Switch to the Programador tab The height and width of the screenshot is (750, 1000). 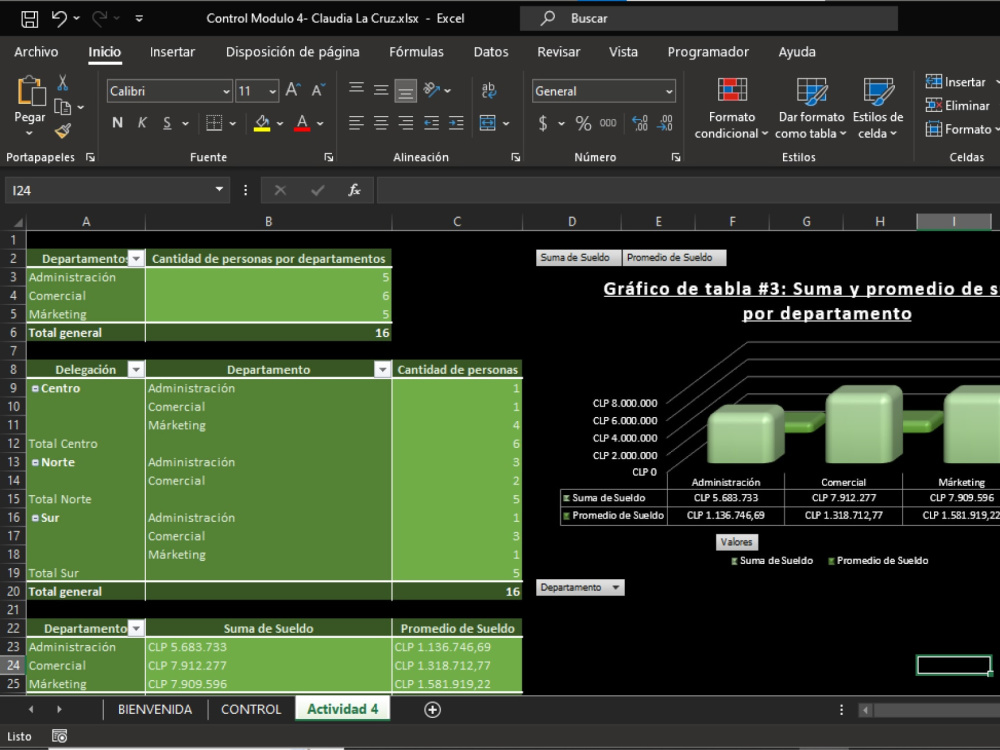(x=708, y=52)
